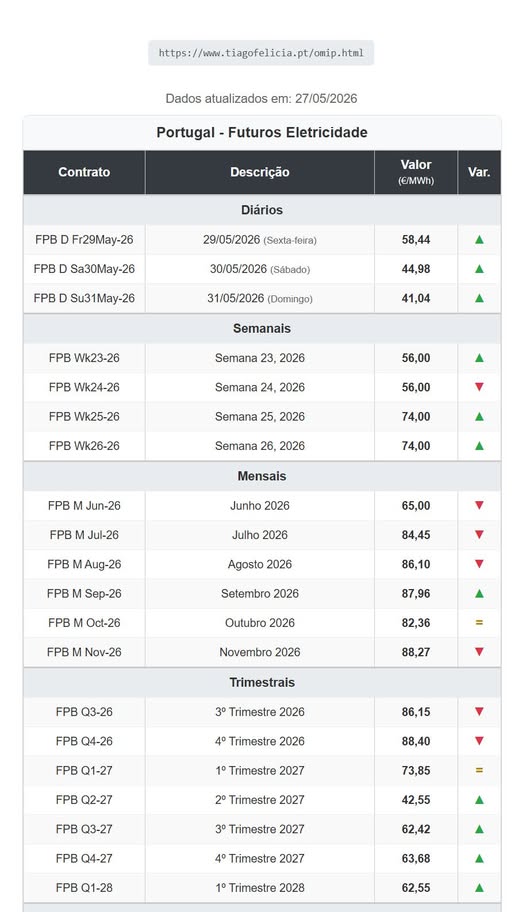Click the Contrato column header
526x912 pixels.
click(84, 172)
